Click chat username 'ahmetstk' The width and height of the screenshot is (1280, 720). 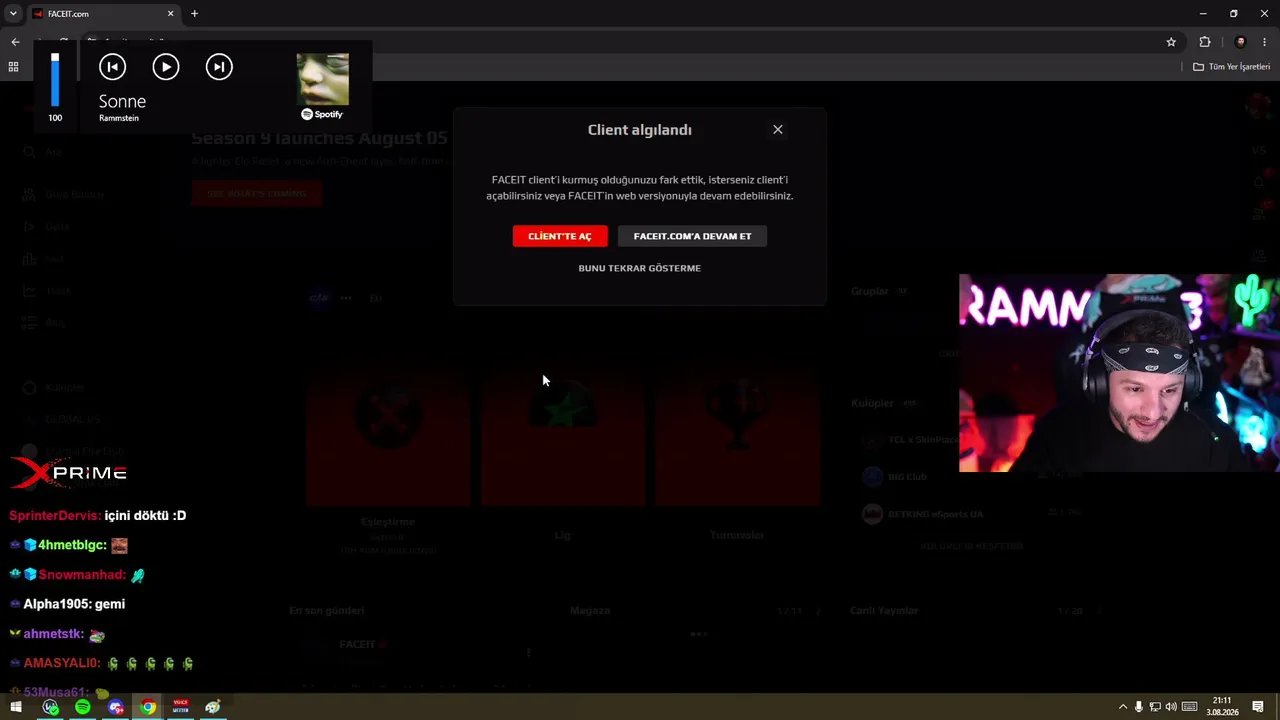pos(53,634)
